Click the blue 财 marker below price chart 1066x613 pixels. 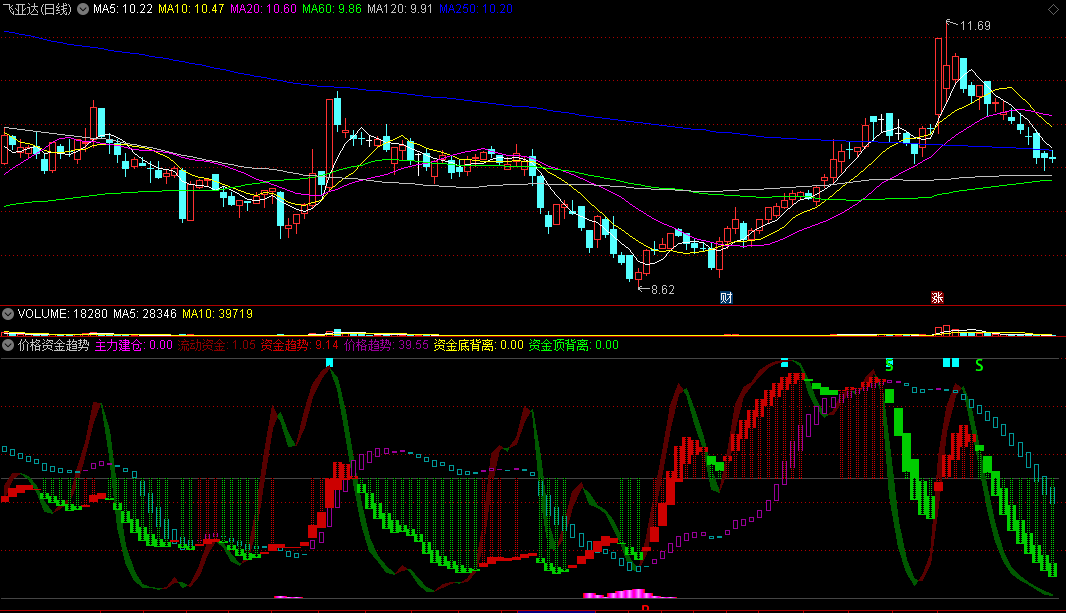click(x=726, y=297)
